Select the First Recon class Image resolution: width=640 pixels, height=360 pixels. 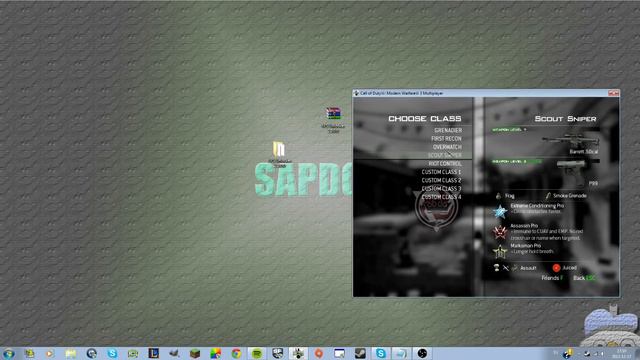tap(446, 139)
